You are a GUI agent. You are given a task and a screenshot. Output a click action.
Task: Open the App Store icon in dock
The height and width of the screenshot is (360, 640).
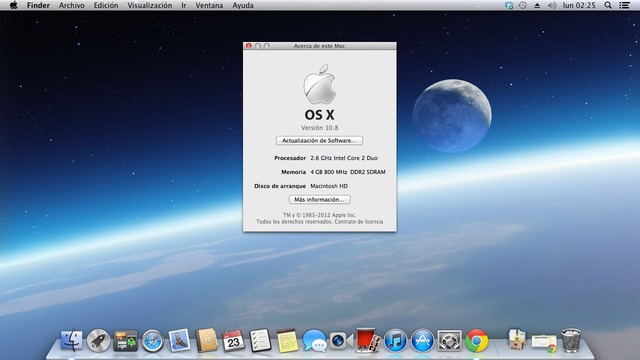coord(422,340)
